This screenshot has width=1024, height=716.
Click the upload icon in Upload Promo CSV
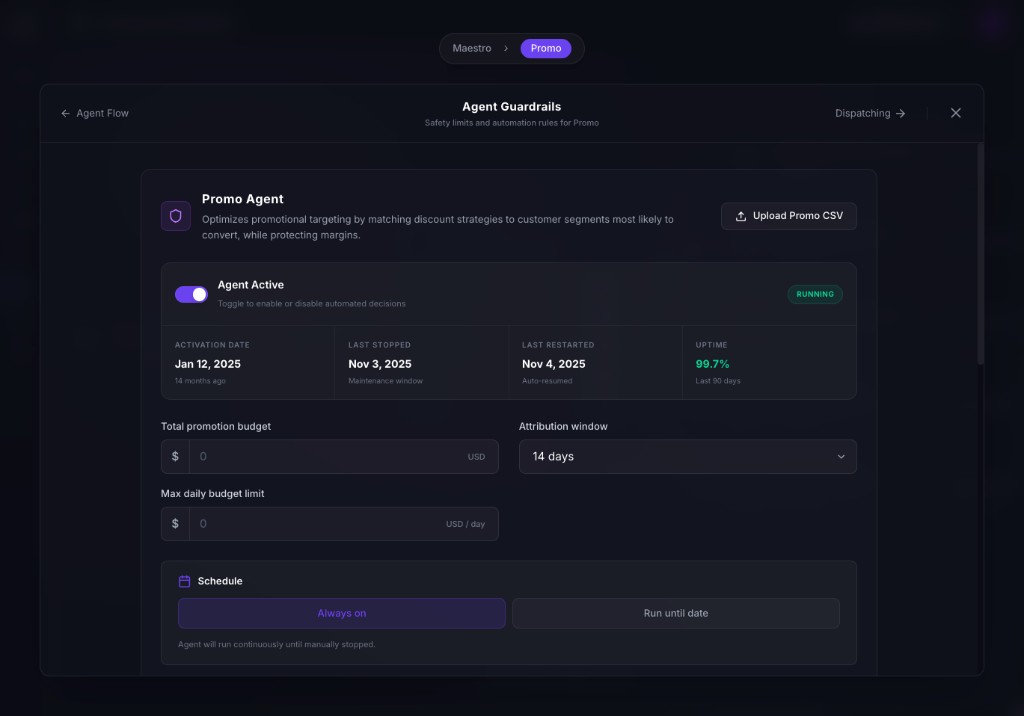pos(741,216)
